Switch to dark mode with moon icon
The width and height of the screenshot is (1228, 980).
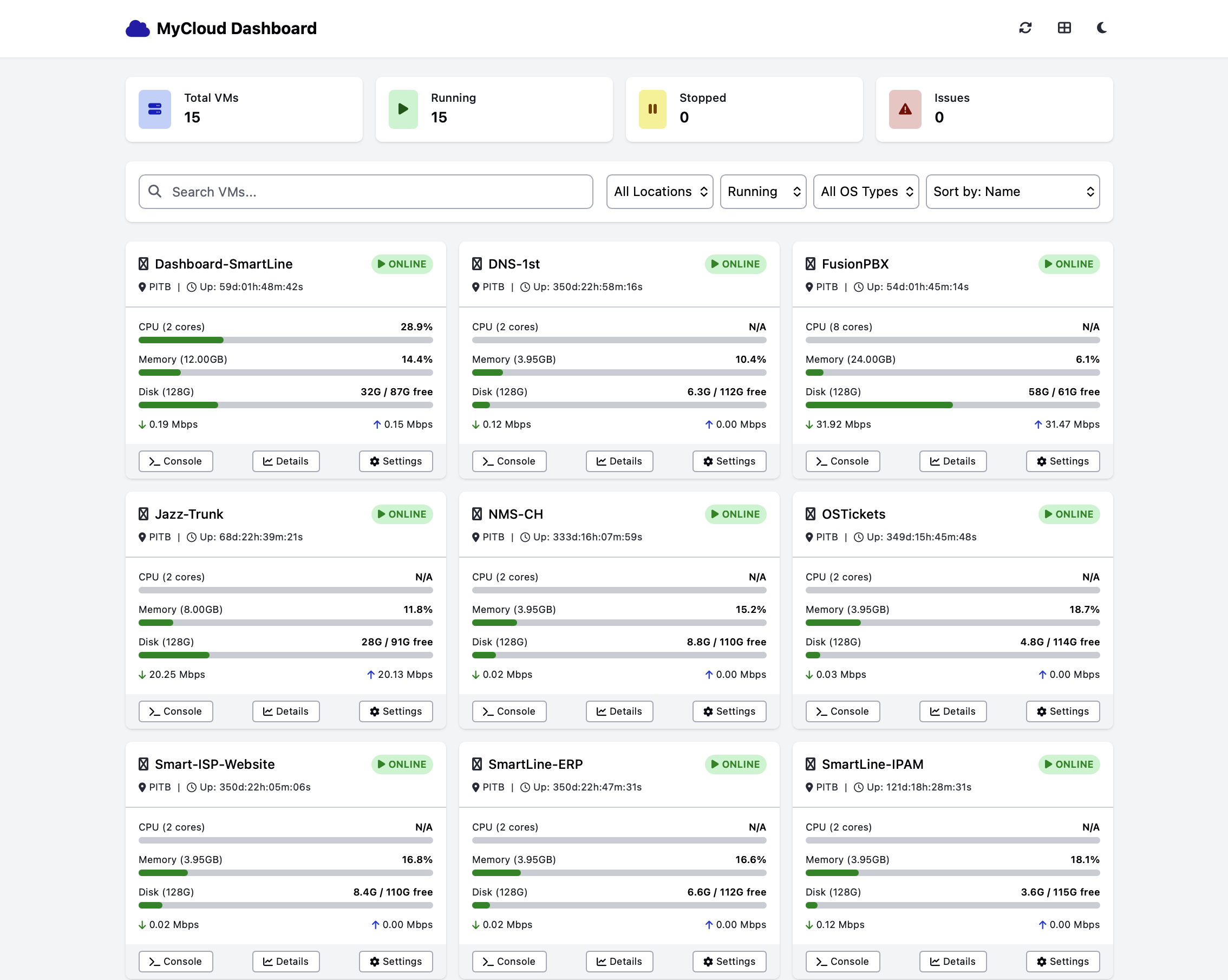1102,28
